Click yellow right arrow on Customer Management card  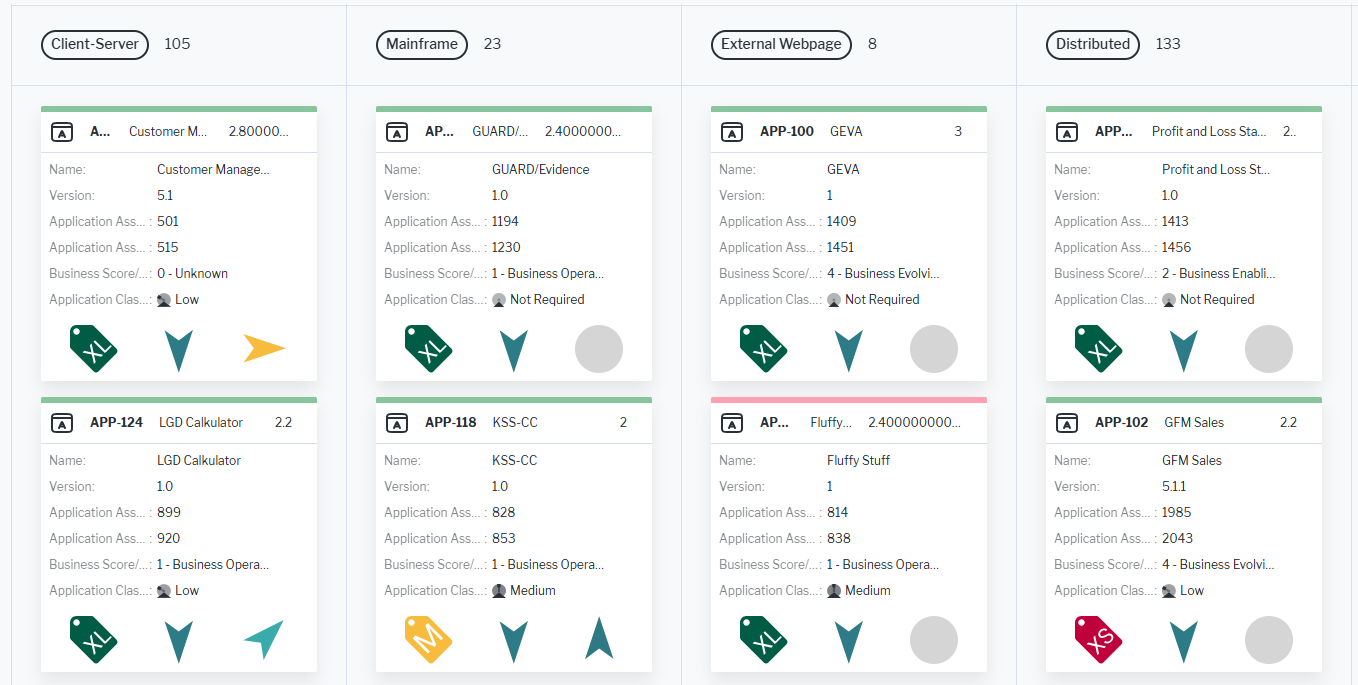[x=264, y=349]
